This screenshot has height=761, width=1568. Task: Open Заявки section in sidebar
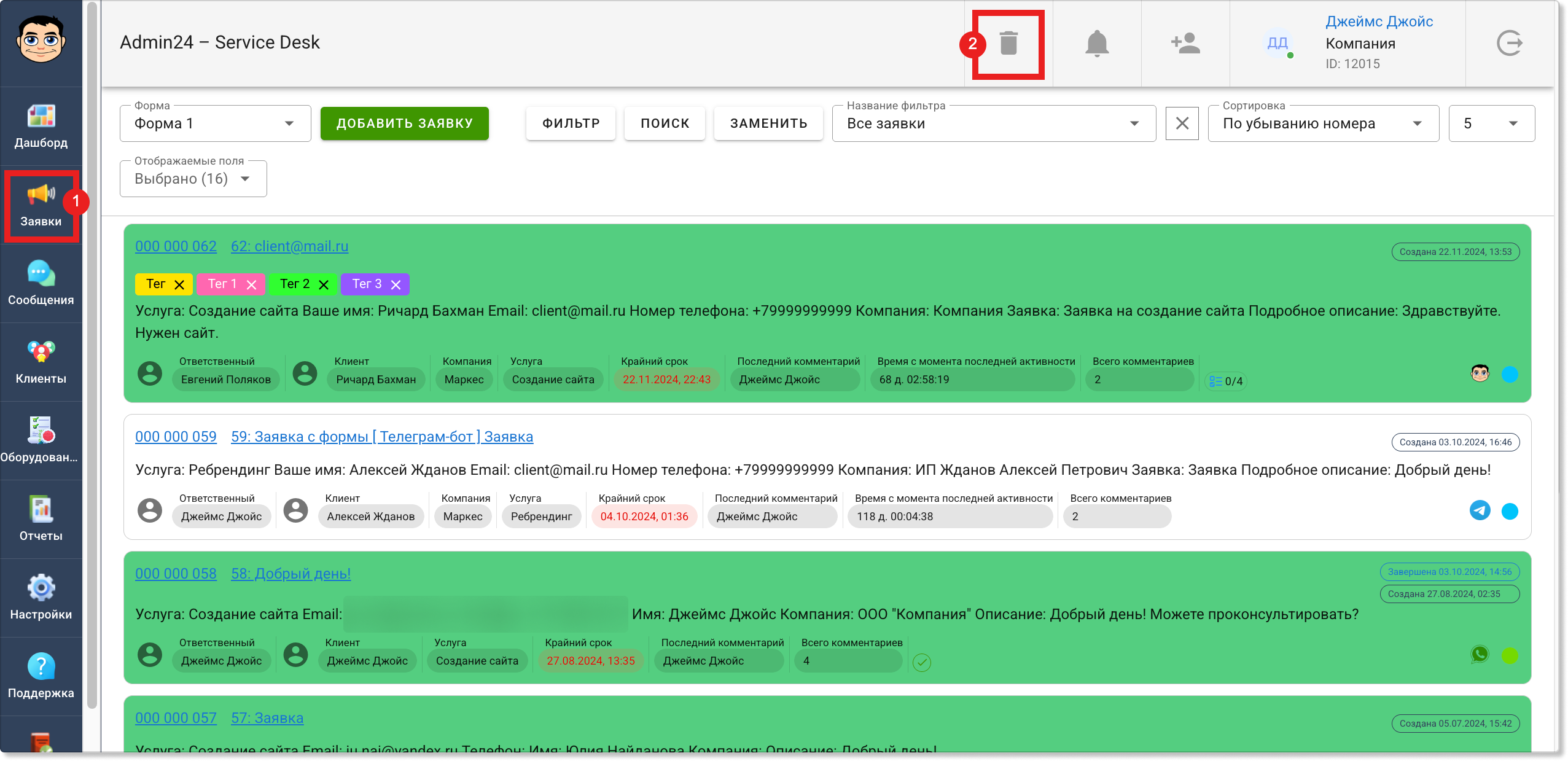[x=41, y=205]
